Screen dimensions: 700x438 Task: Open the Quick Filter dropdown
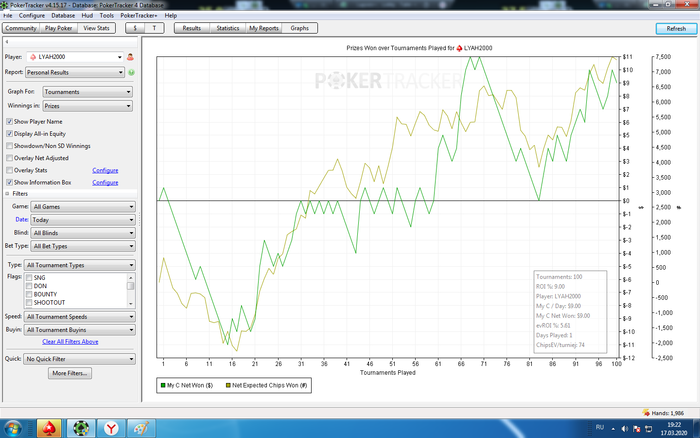point(79,359)
